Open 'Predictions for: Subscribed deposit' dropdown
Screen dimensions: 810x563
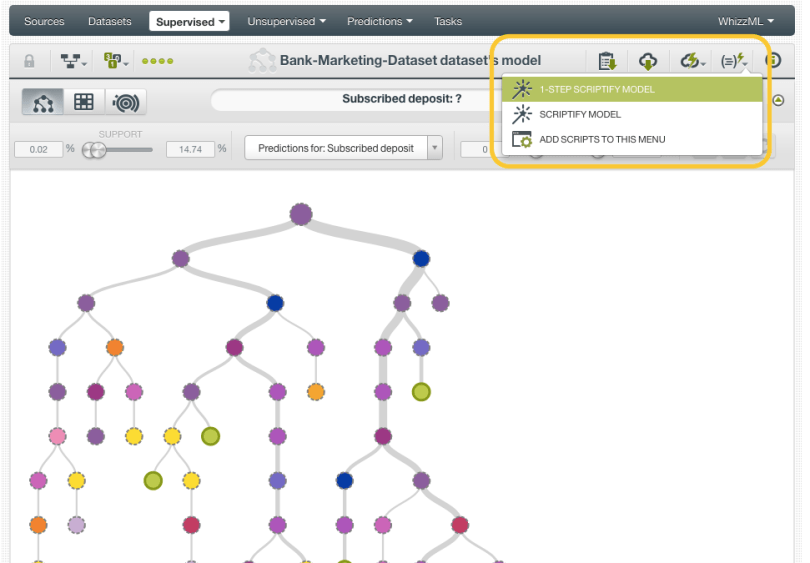point(343,148)
